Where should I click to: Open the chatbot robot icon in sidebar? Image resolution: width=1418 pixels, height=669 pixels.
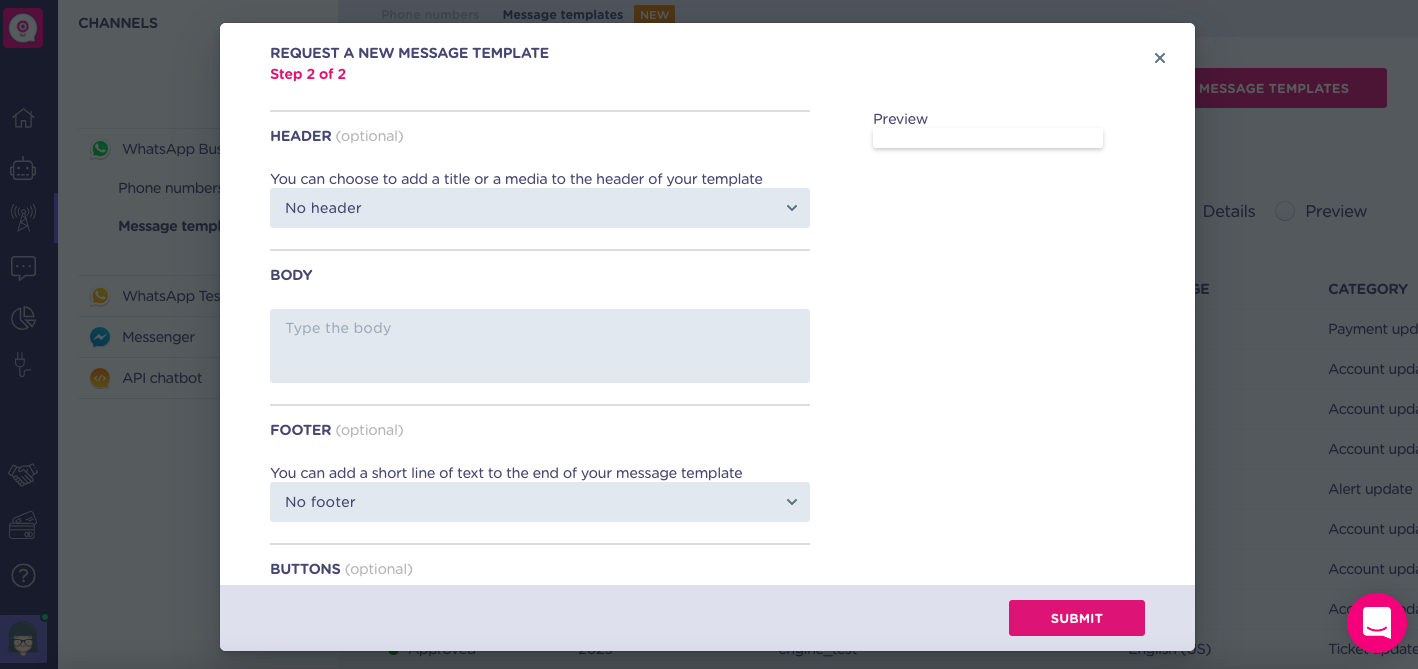[x=23, y=168]
